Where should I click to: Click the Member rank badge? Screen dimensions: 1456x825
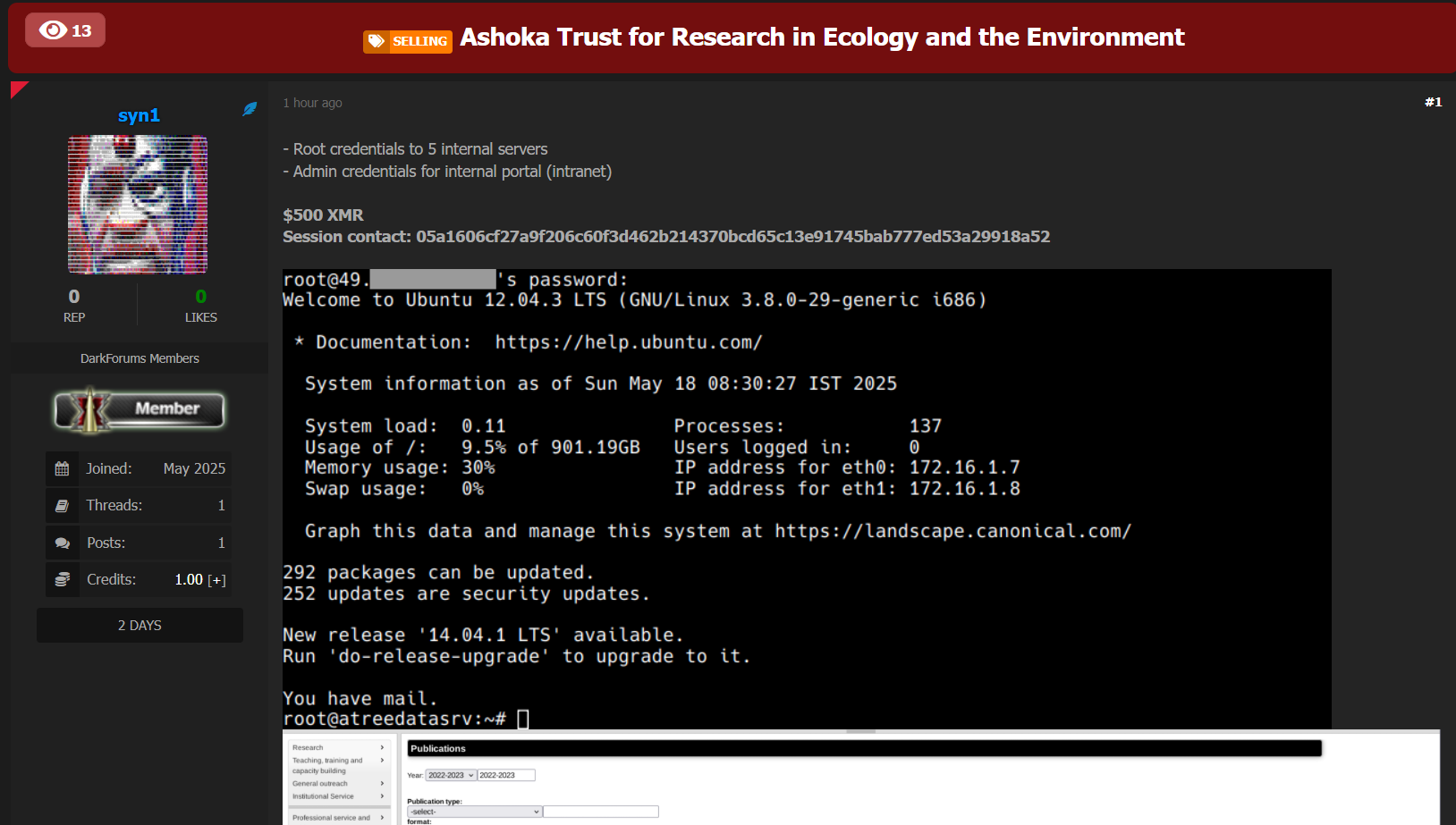click(x=140, y=410)
